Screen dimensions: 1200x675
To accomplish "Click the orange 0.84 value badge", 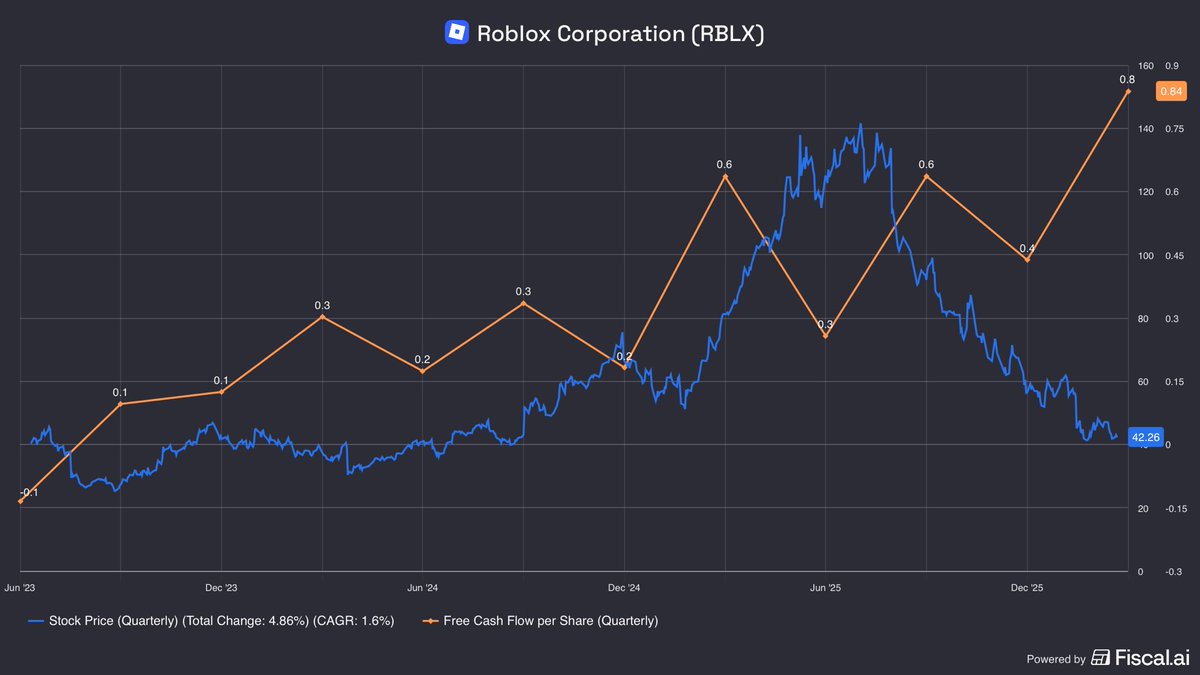I will 1171,92.
